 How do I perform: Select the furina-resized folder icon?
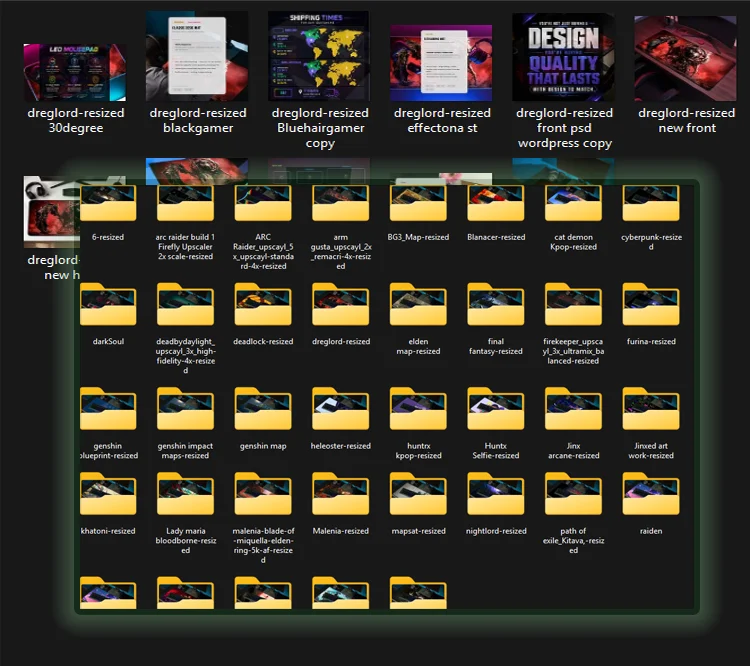tap(651, 304)
